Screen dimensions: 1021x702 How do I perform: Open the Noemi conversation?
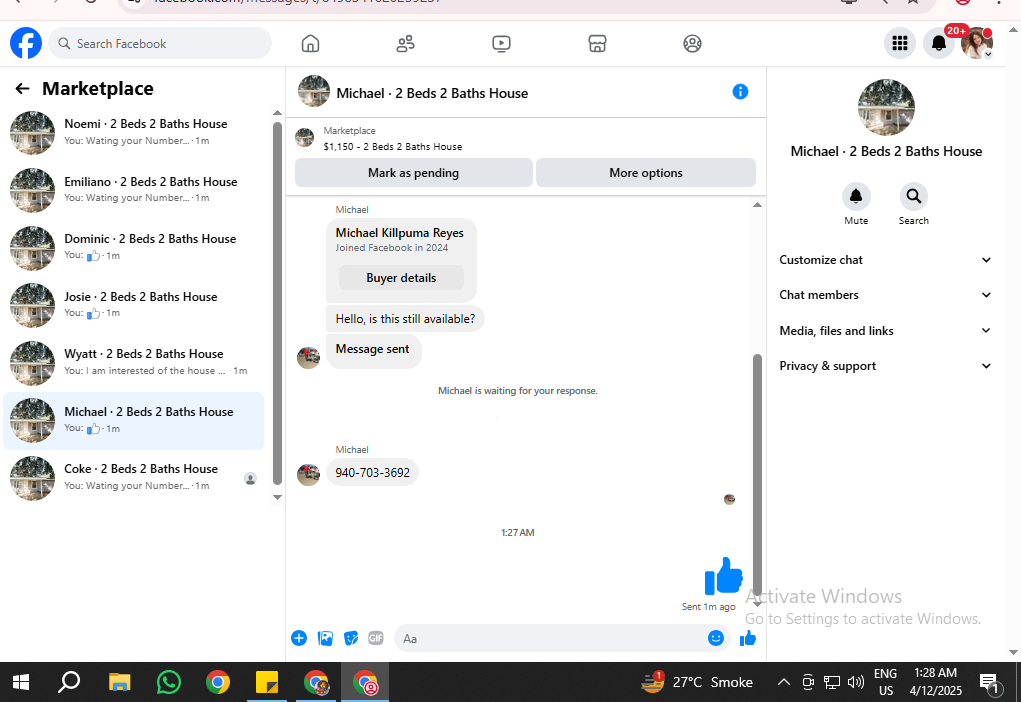coord(133,132)
